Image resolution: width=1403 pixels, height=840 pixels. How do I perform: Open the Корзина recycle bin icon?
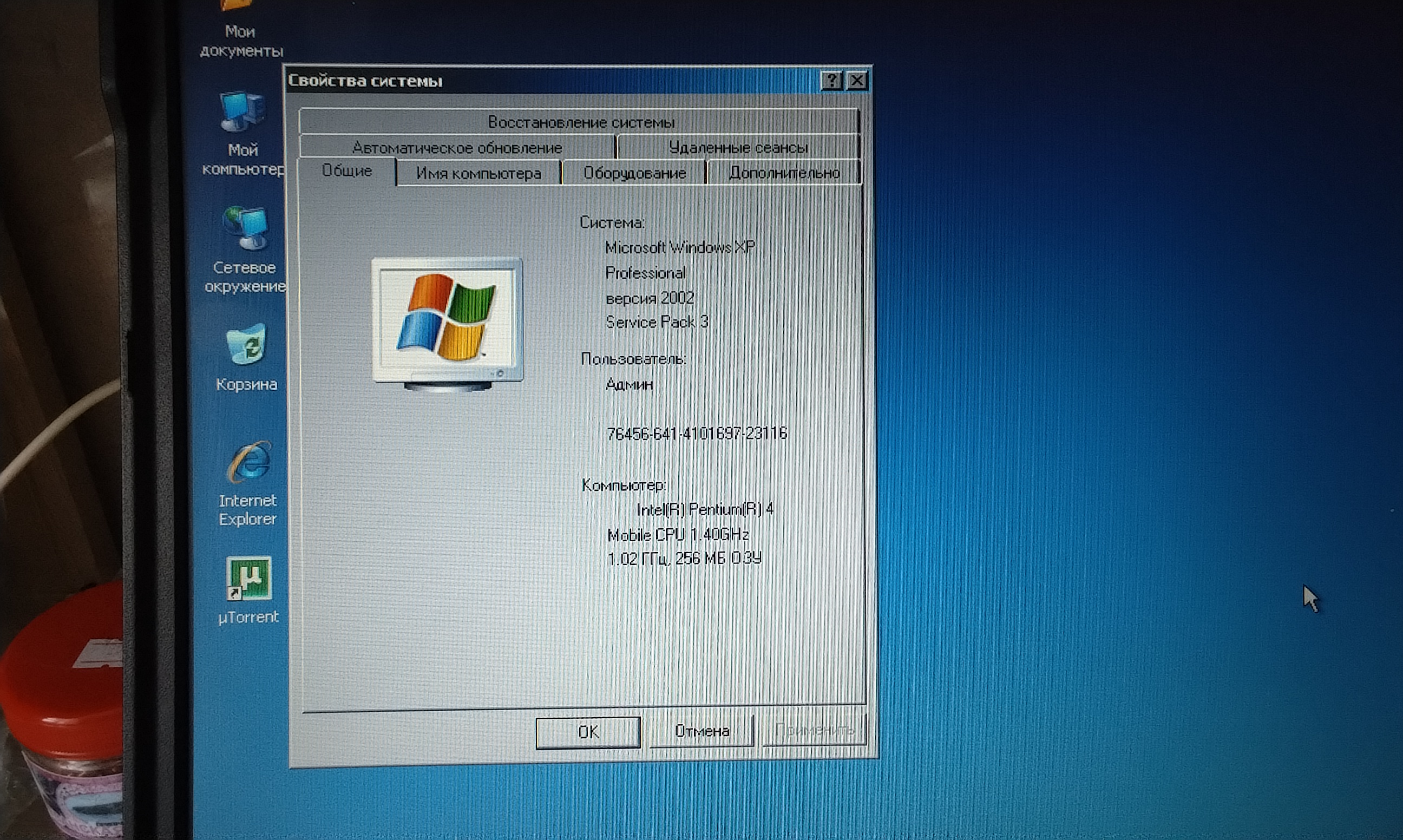pyautogui.click(x=246, y=344)
